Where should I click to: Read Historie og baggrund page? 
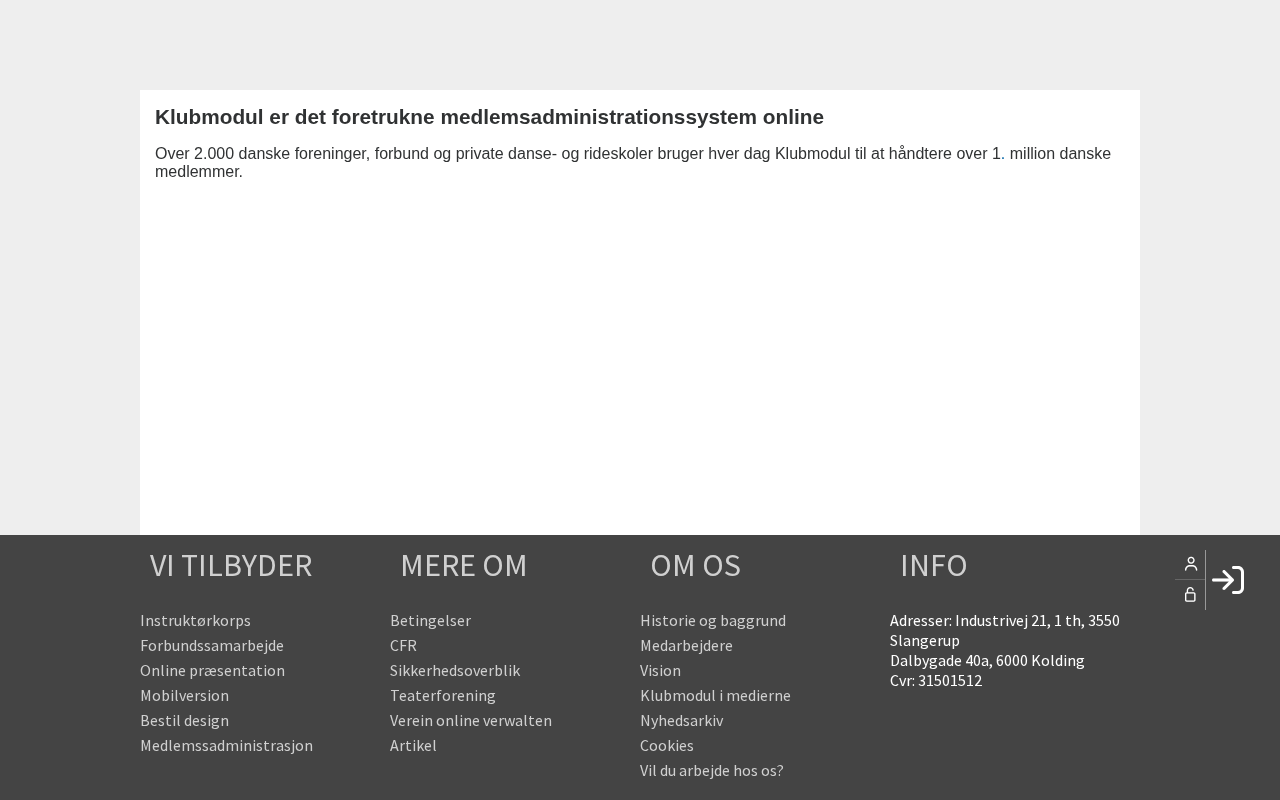(x=713, y=620)
